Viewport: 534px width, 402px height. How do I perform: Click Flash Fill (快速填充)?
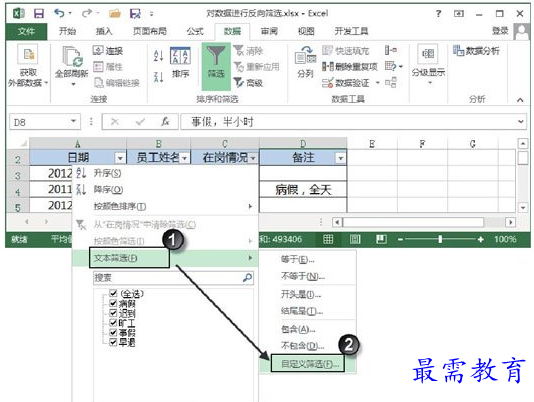[x=345, y=51]
